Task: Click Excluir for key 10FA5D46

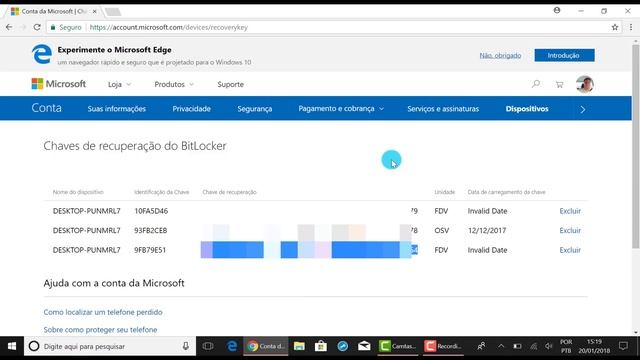Action: click(570, 211)
